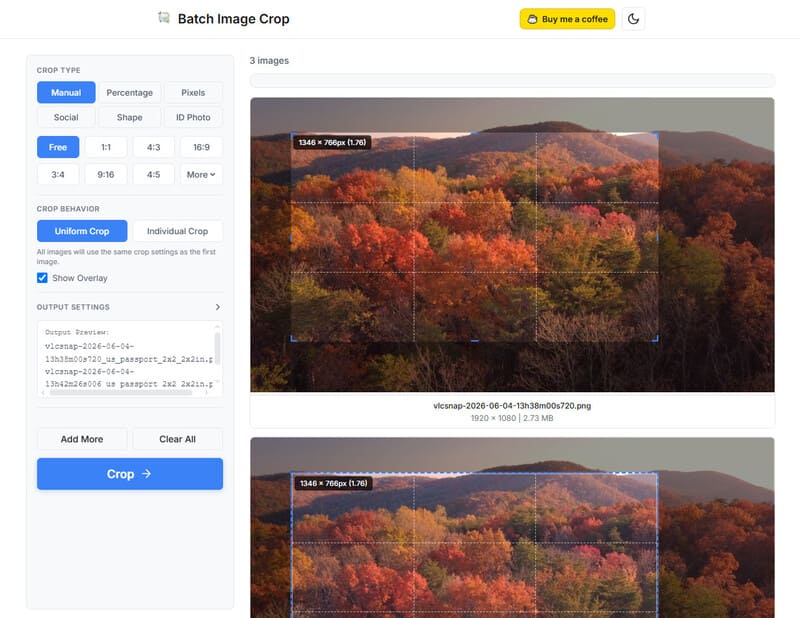Select the ID Photo crop type
Screen dimensions: 800x618
(x=193, y=117)
